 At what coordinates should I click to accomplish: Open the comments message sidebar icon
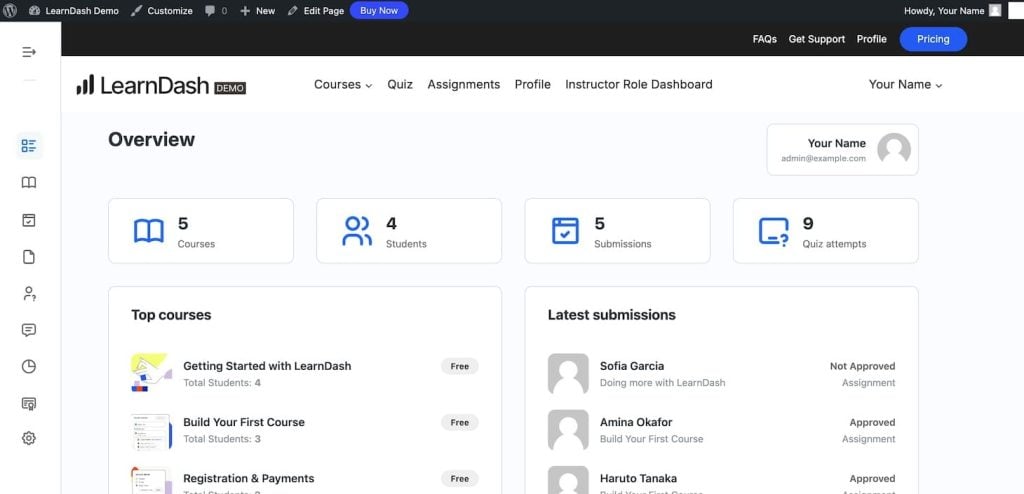[29, 330]
